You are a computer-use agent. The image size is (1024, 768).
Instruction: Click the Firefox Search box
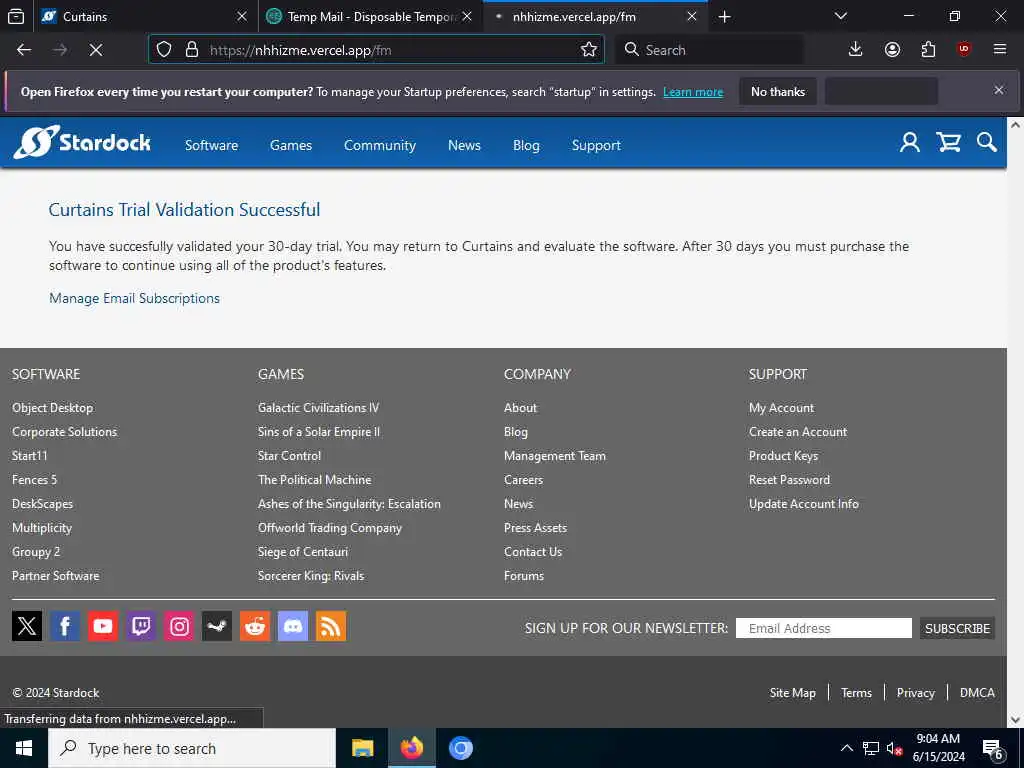711,50
